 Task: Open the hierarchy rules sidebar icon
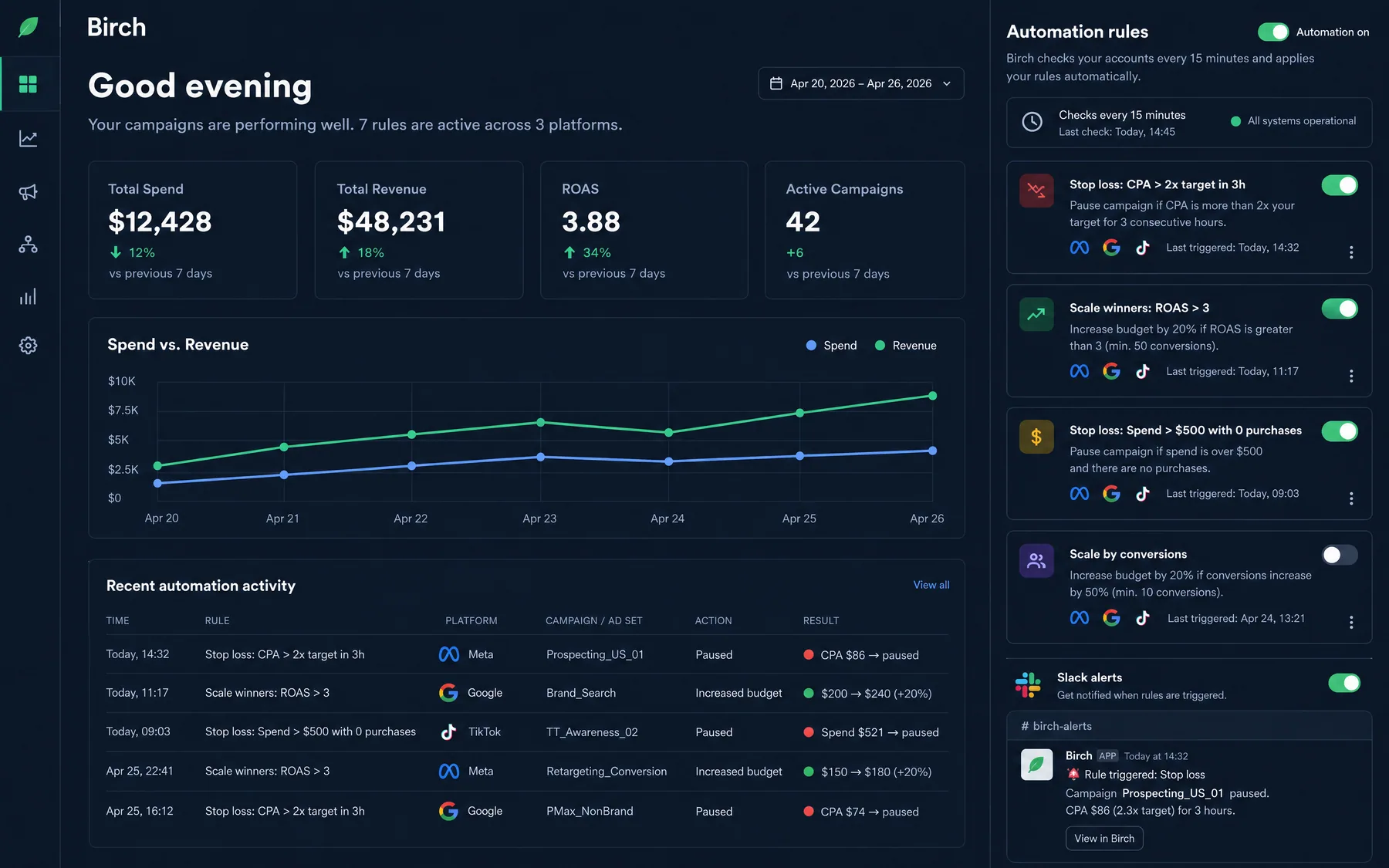click(x=29, y=245)
